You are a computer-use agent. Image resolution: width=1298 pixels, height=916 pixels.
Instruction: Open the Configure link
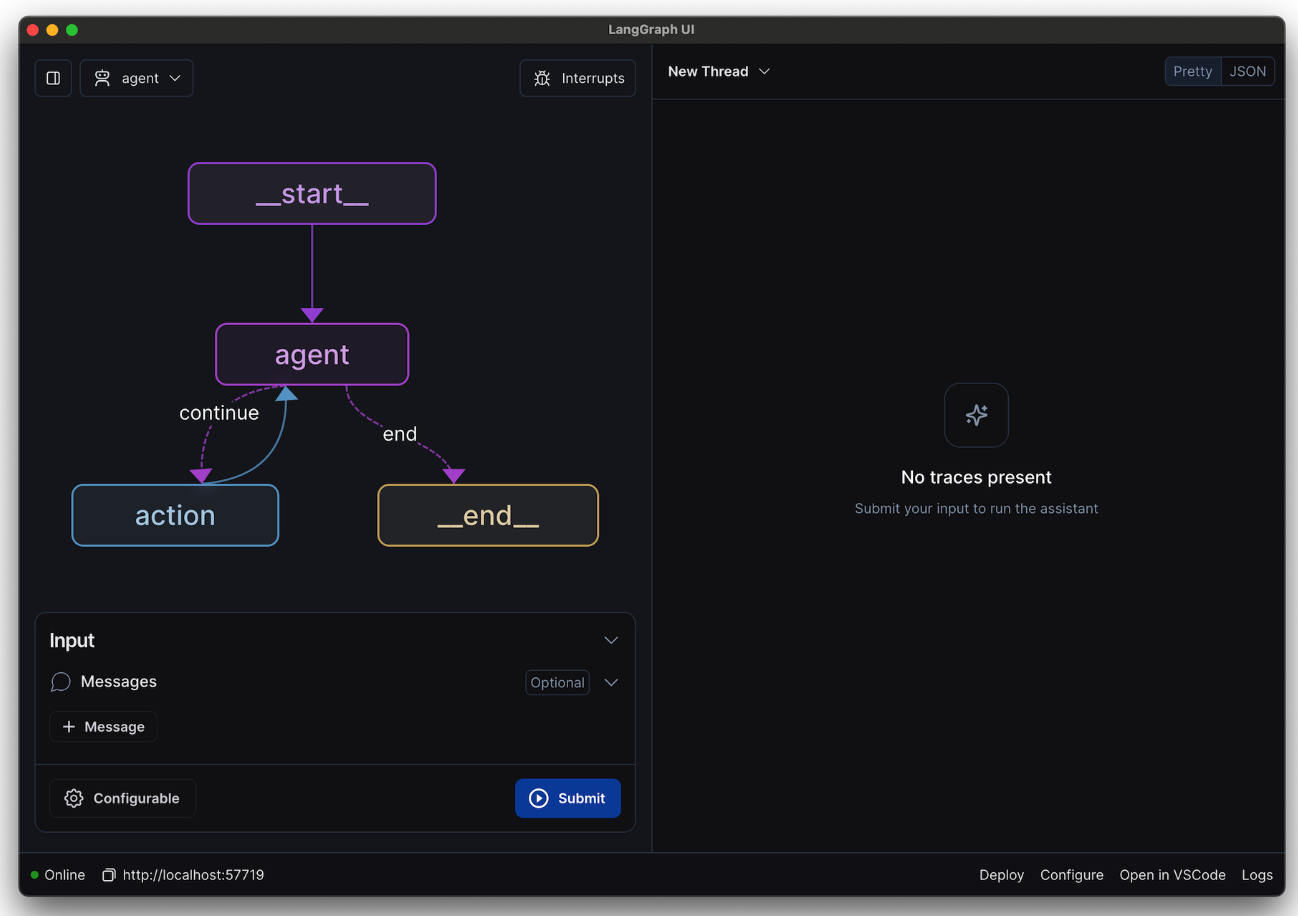click(x=1072, y=875)
